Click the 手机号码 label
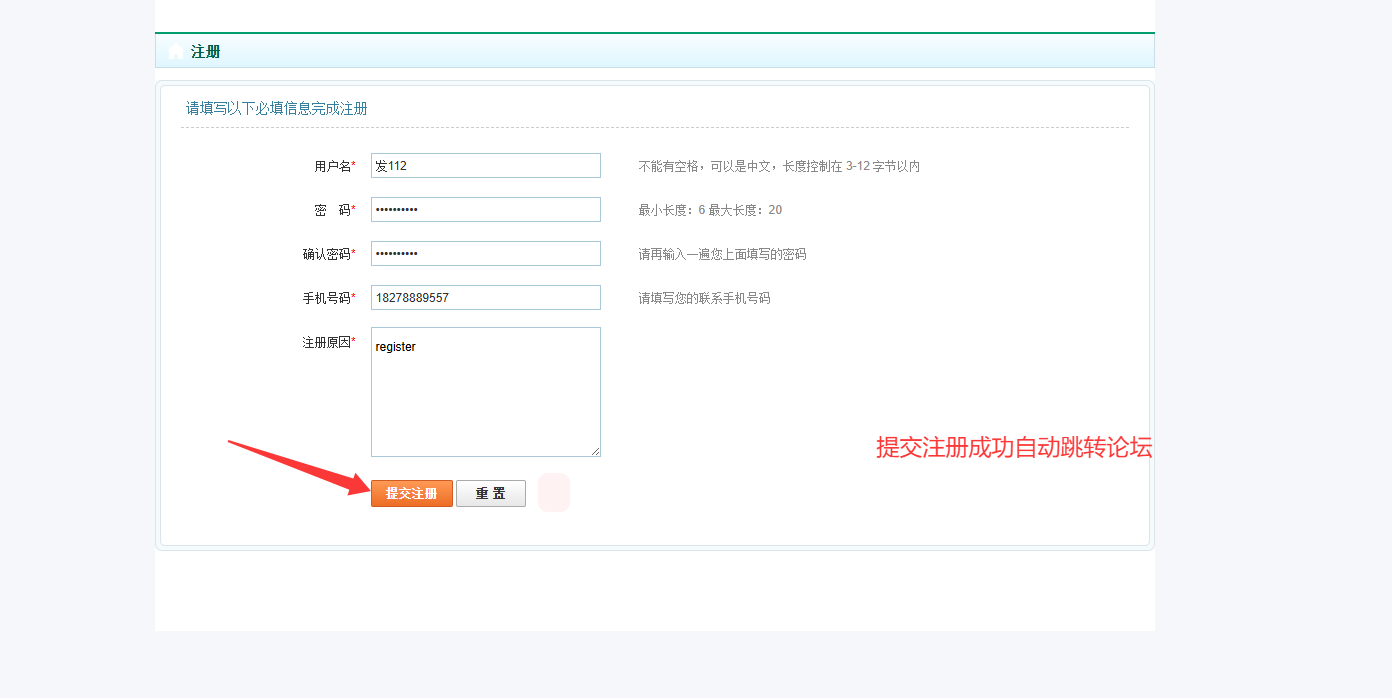This screenshot has height=698, width=1392. point(329,298)
